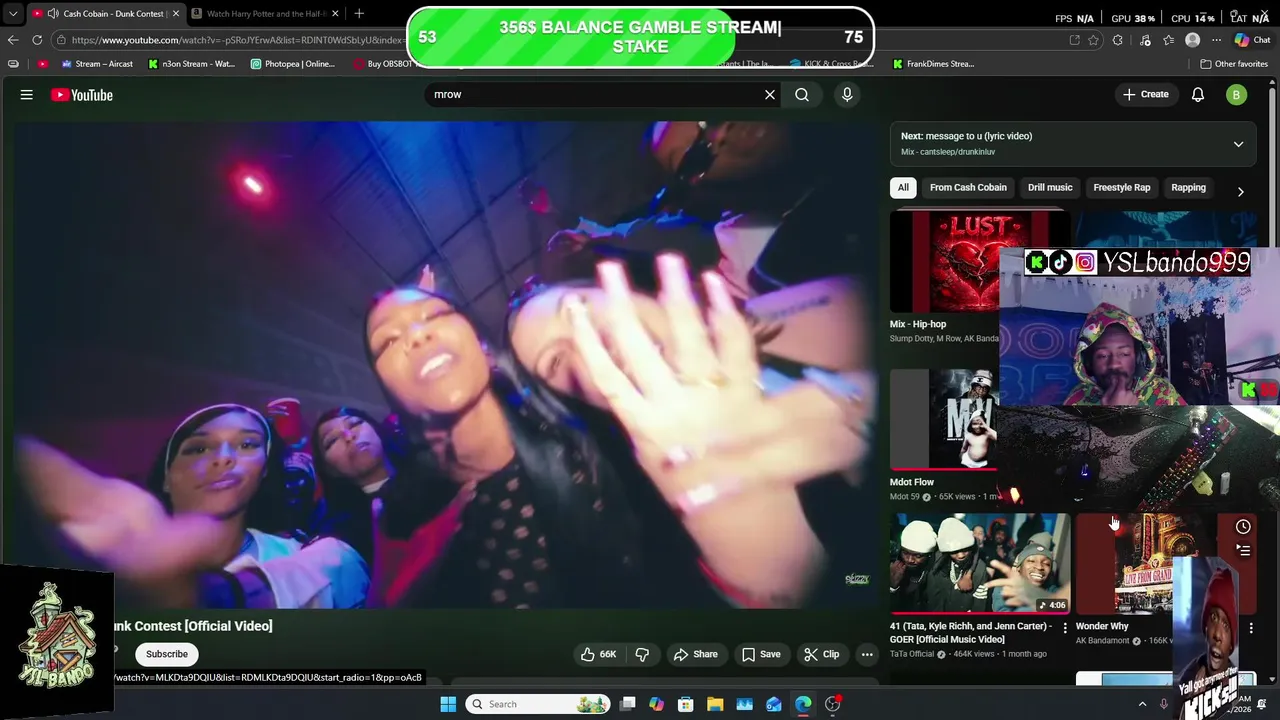1280x720 pixels.
Task: Open the YouTube bookmark icon in favorites bar
Action: (42, 63)
